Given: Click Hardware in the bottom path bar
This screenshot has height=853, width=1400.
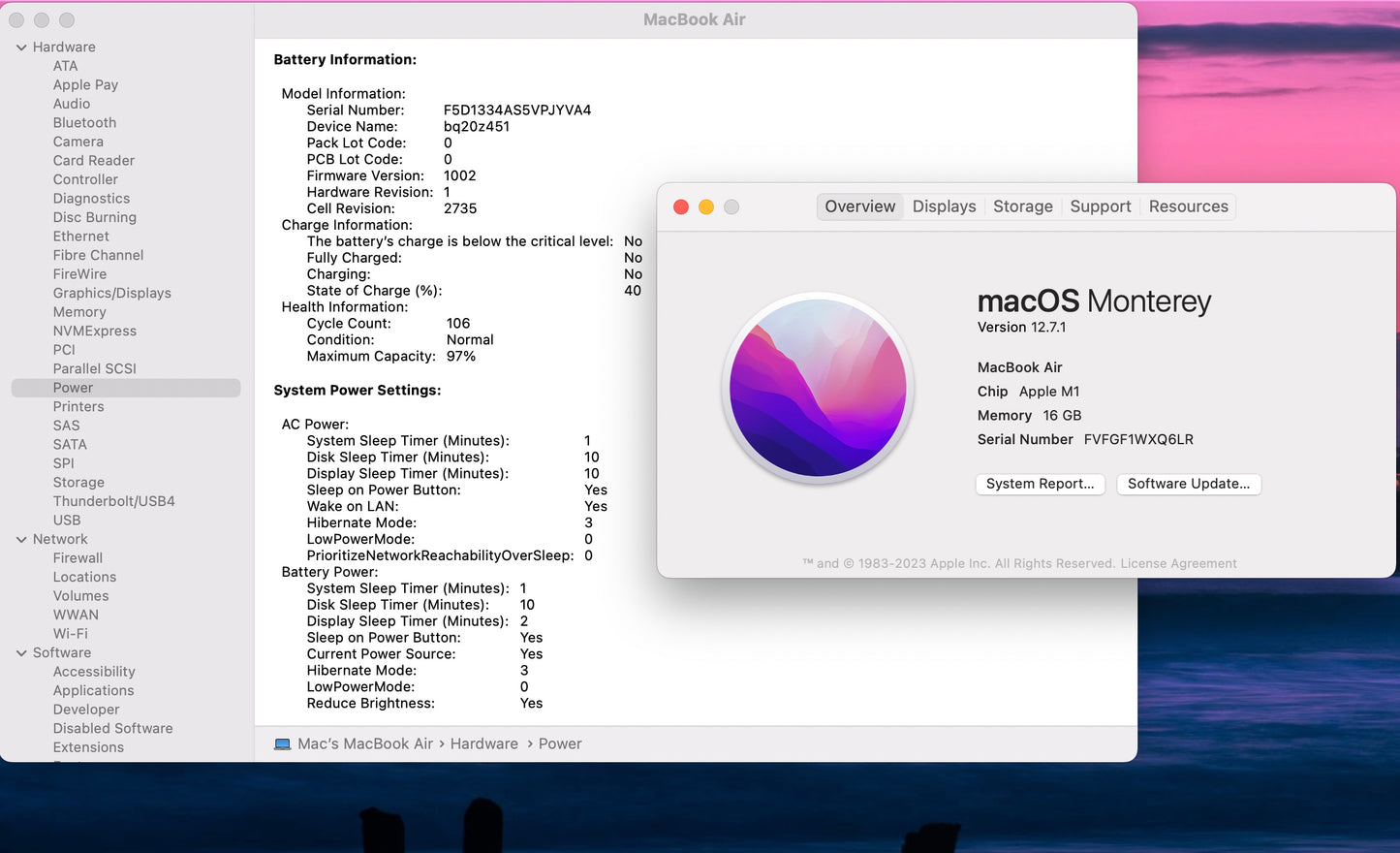Looking at the screenshot, I should [483, 744].
